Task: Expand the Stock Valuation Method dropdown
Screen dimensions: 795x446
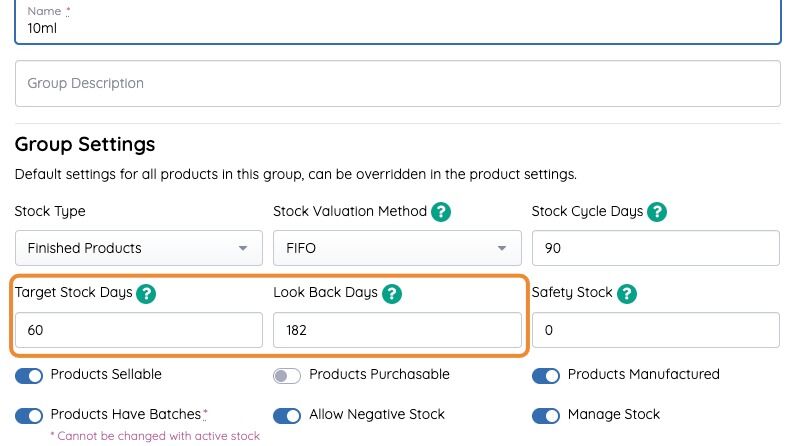Action: coord(396,248)
